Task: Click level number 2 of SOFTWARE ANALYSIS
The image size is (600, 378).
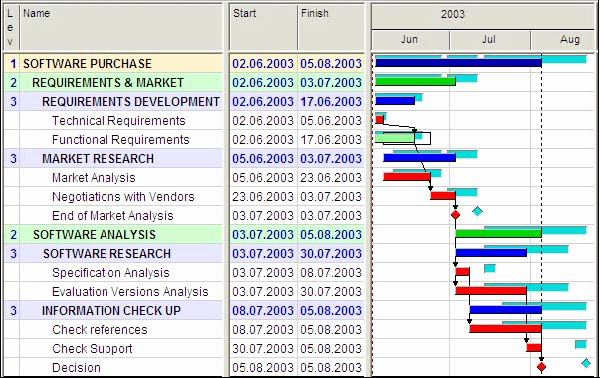Action: [13, 235]
